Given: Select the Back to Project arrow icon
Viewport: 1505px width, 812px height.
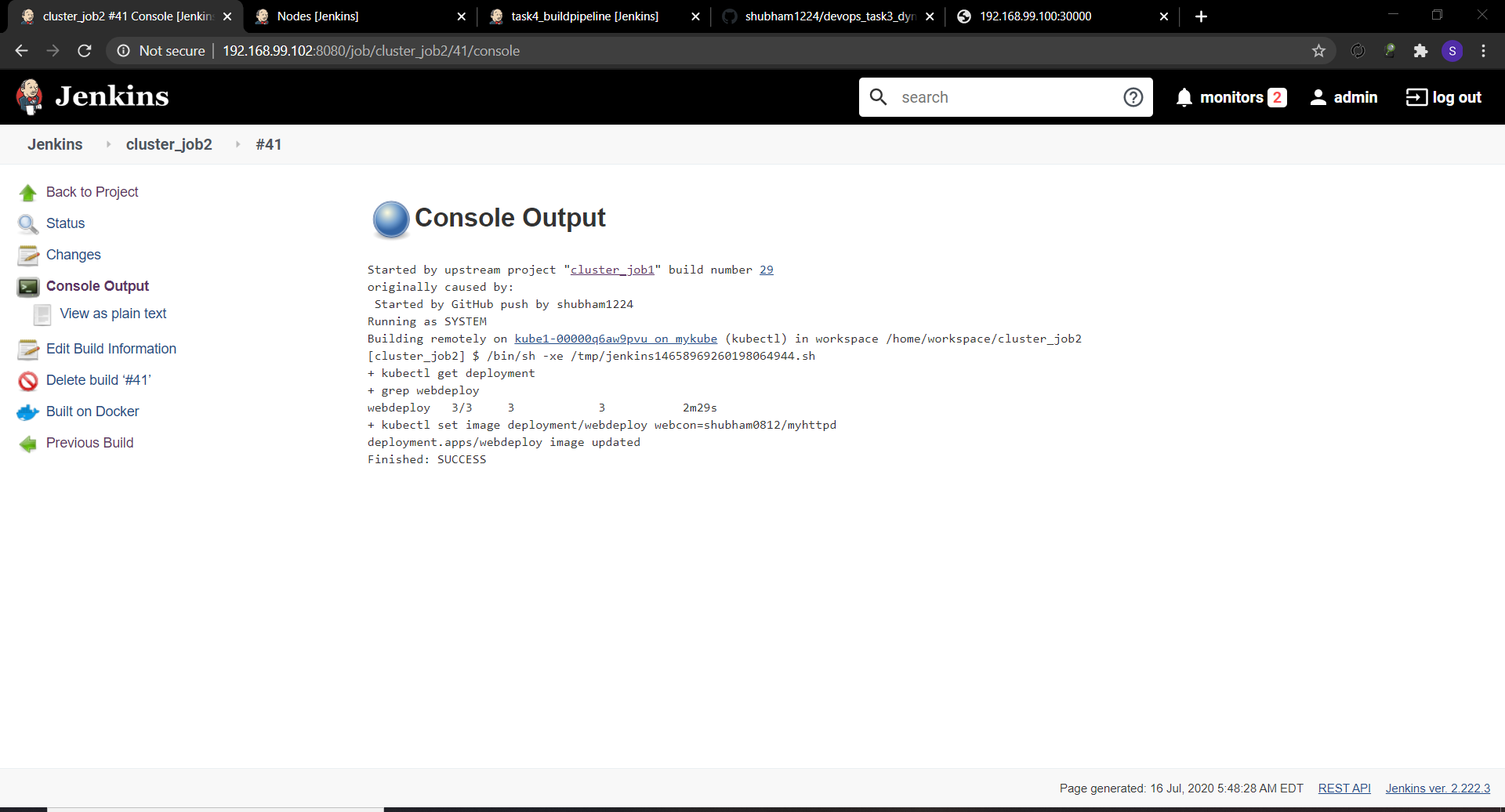Looking at the screenshot, I should pyautogui.click(x=28, y=191).
